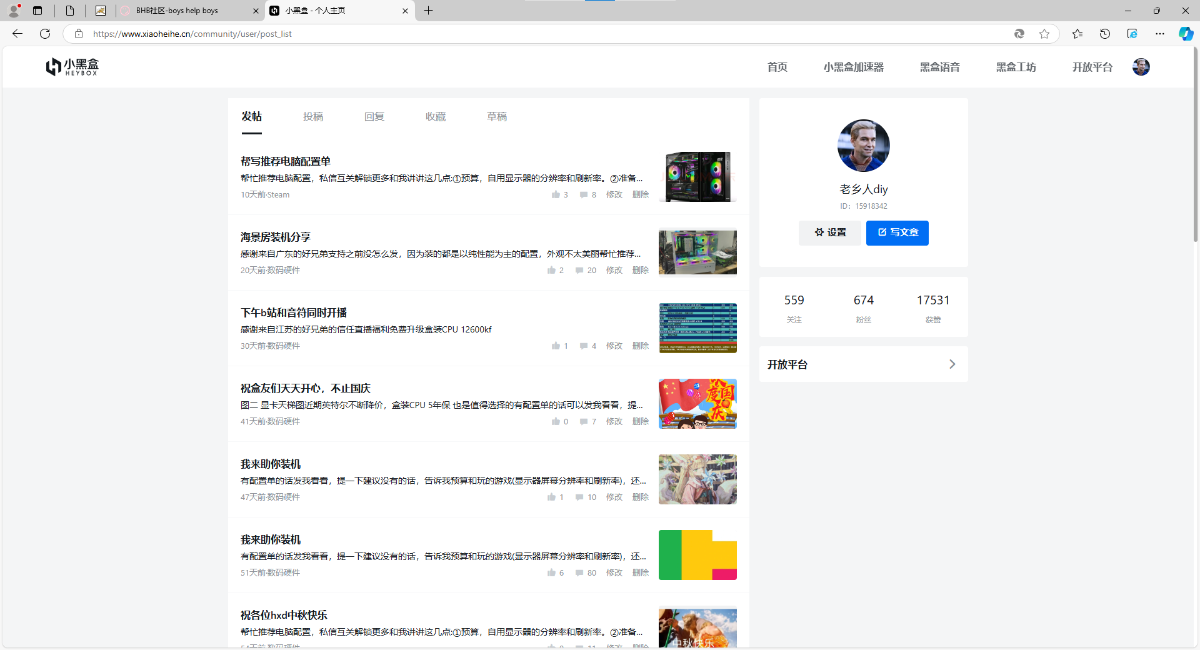View the 17531 获赞 likes count
1200x650 pixels.
coord(933,309)
